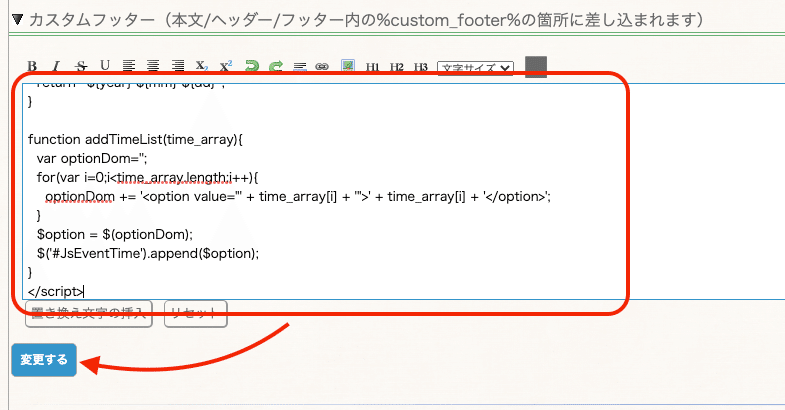This screenshot has height=410, width=785.
Task: Undo last edit with green arrow
Action: (x=251, y=66)
